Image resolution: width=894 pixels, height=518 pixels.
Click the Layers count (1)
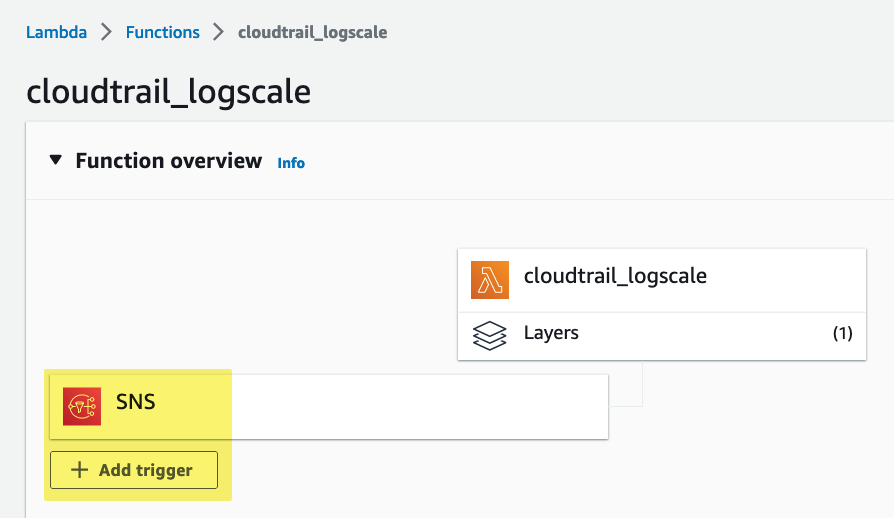[843, 333]
